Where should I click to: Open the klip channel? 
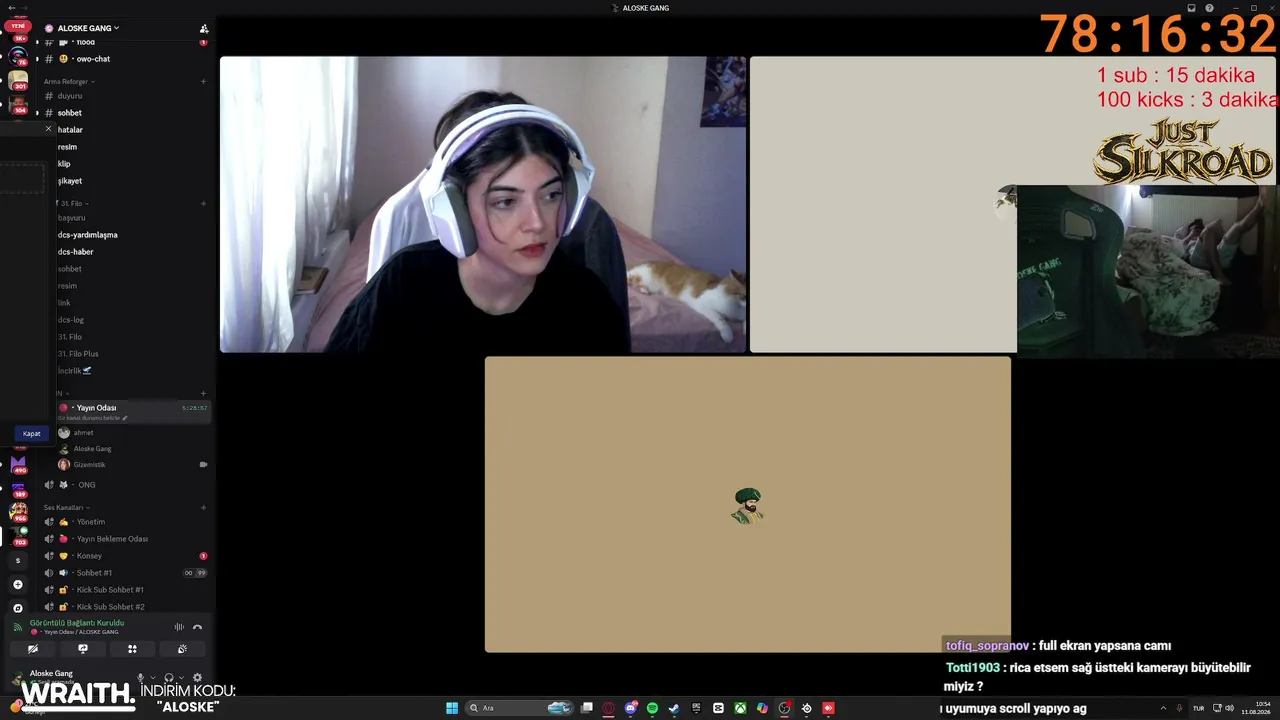pos(64,164)
